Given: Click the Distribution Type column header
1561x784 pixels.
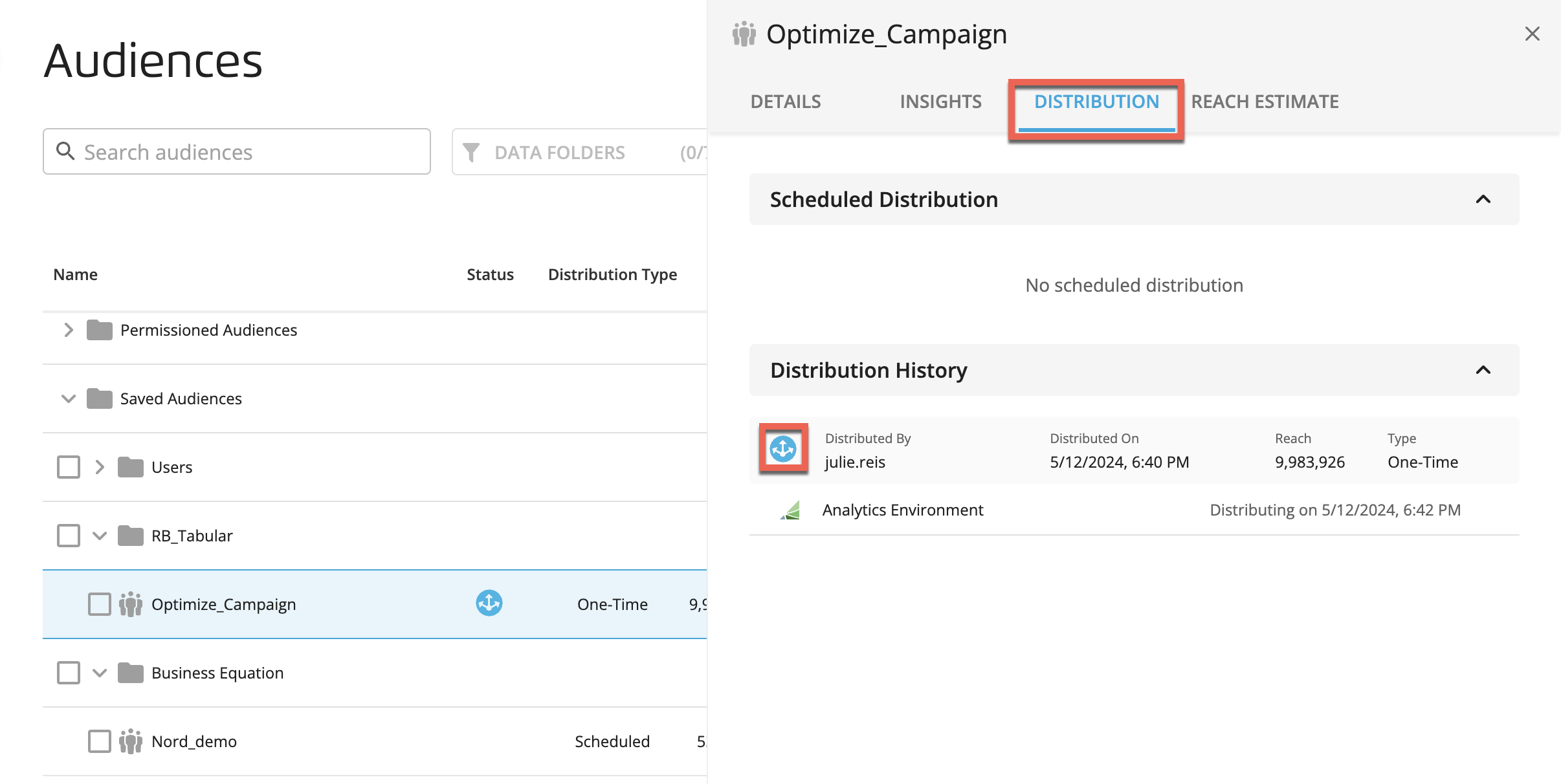Looking at the screenshot, I should [x=612, y=274].
